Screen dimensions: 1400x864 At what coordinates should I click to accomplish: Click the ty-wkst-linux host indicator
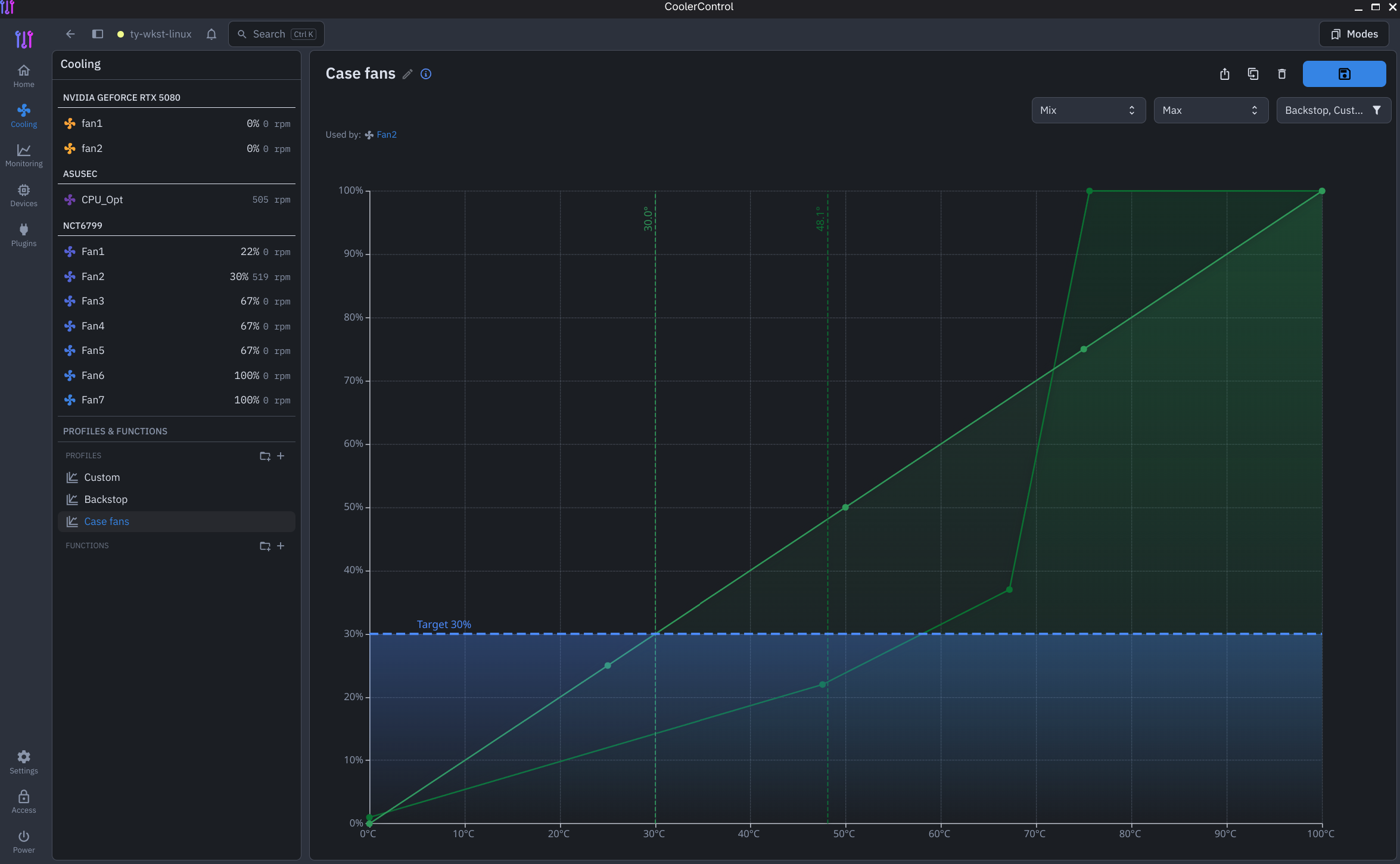coord(154,34)
